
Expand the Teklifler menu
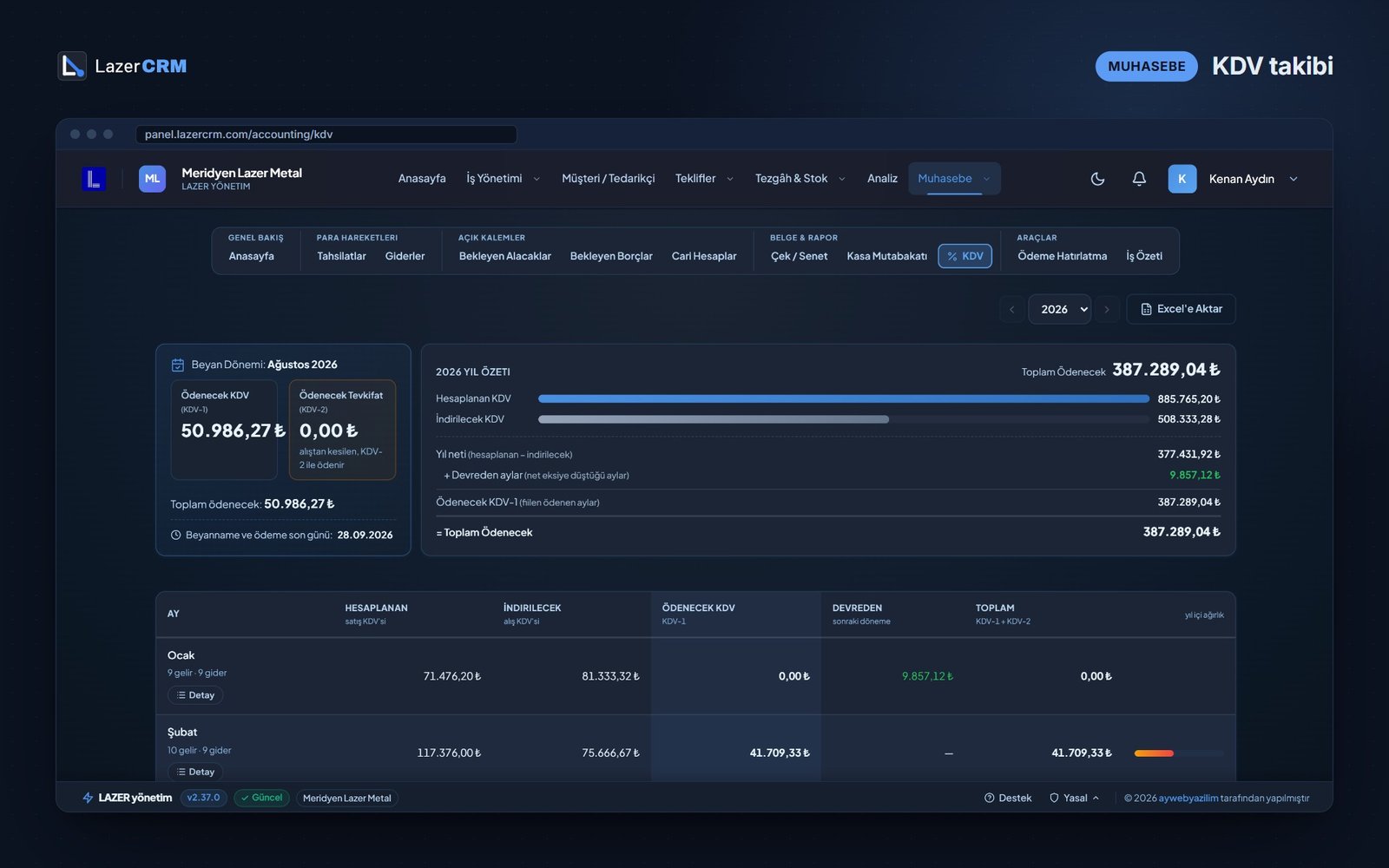[x=704, y=179]
